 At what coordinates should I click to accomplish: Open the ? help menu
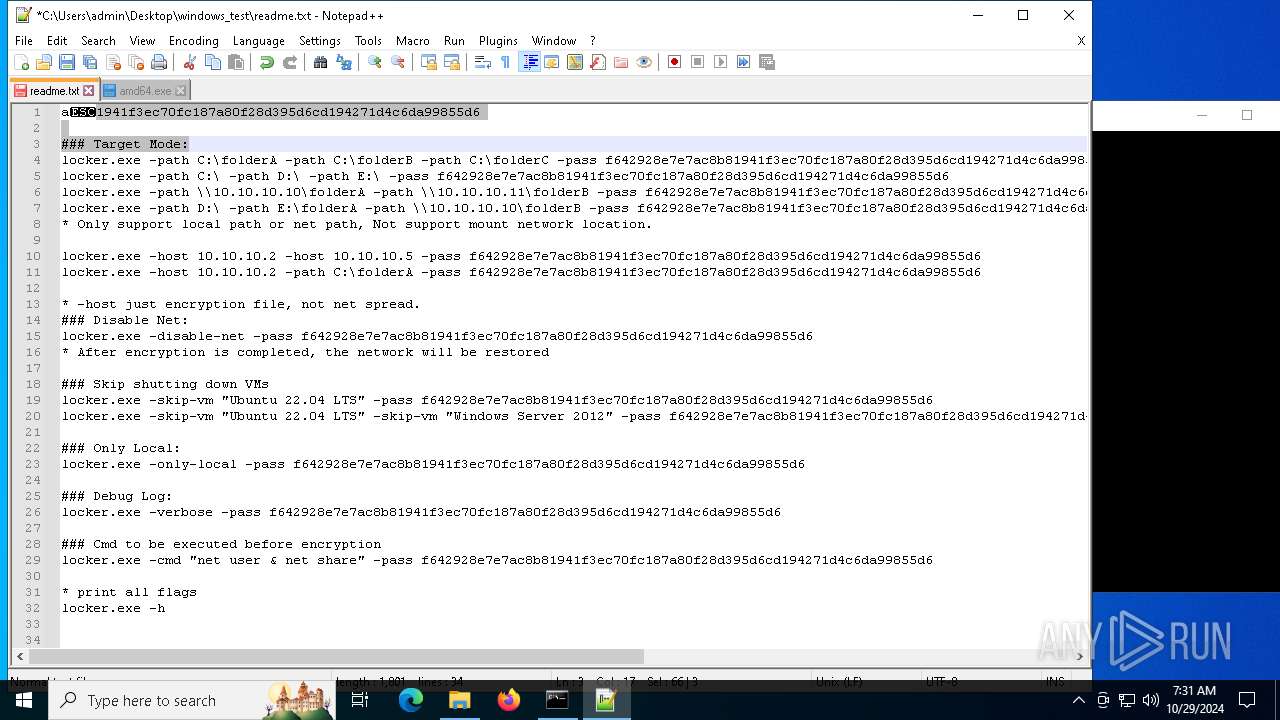tap(593, 41)
